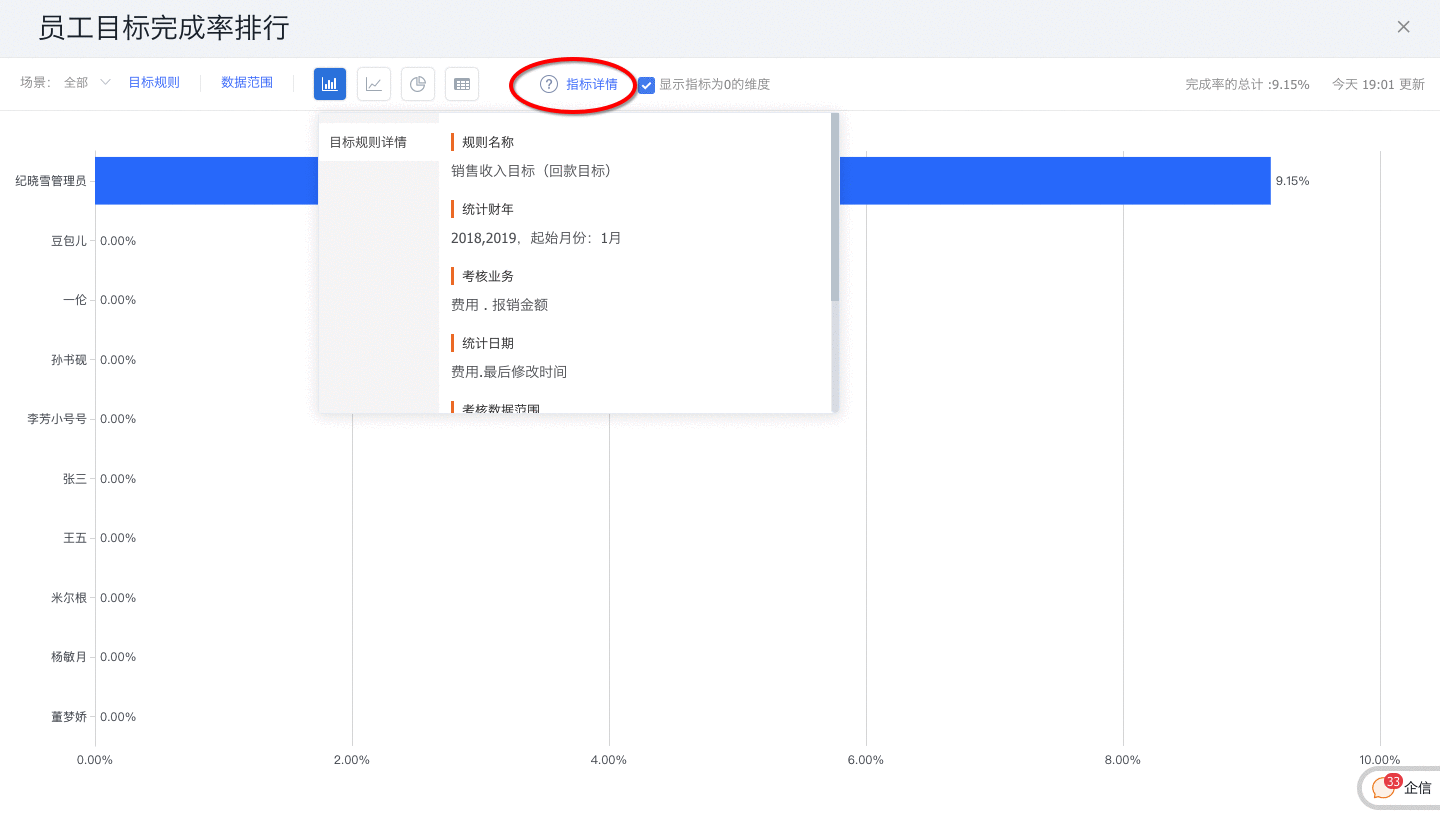Click 销售收入目标（回款目标） rule name
1440x817 pixels.
click(531, 171)
